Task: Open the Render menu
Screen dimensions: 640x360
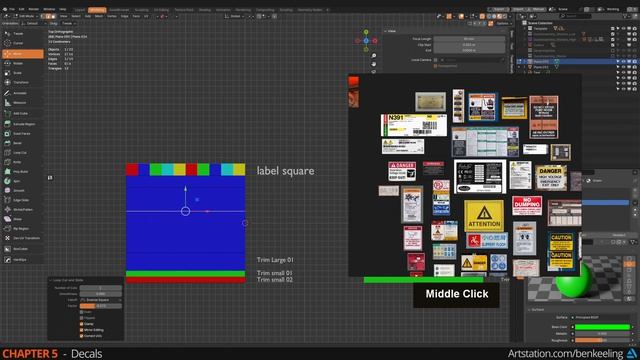Action: click(x=33, y=9)
